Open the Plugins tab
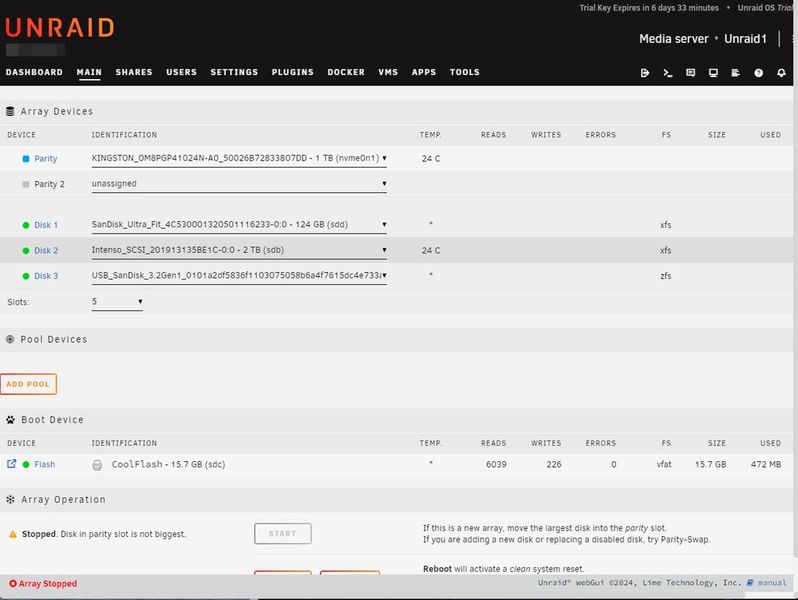The width and height of the screenshot is (798, 600). [293, 72]
